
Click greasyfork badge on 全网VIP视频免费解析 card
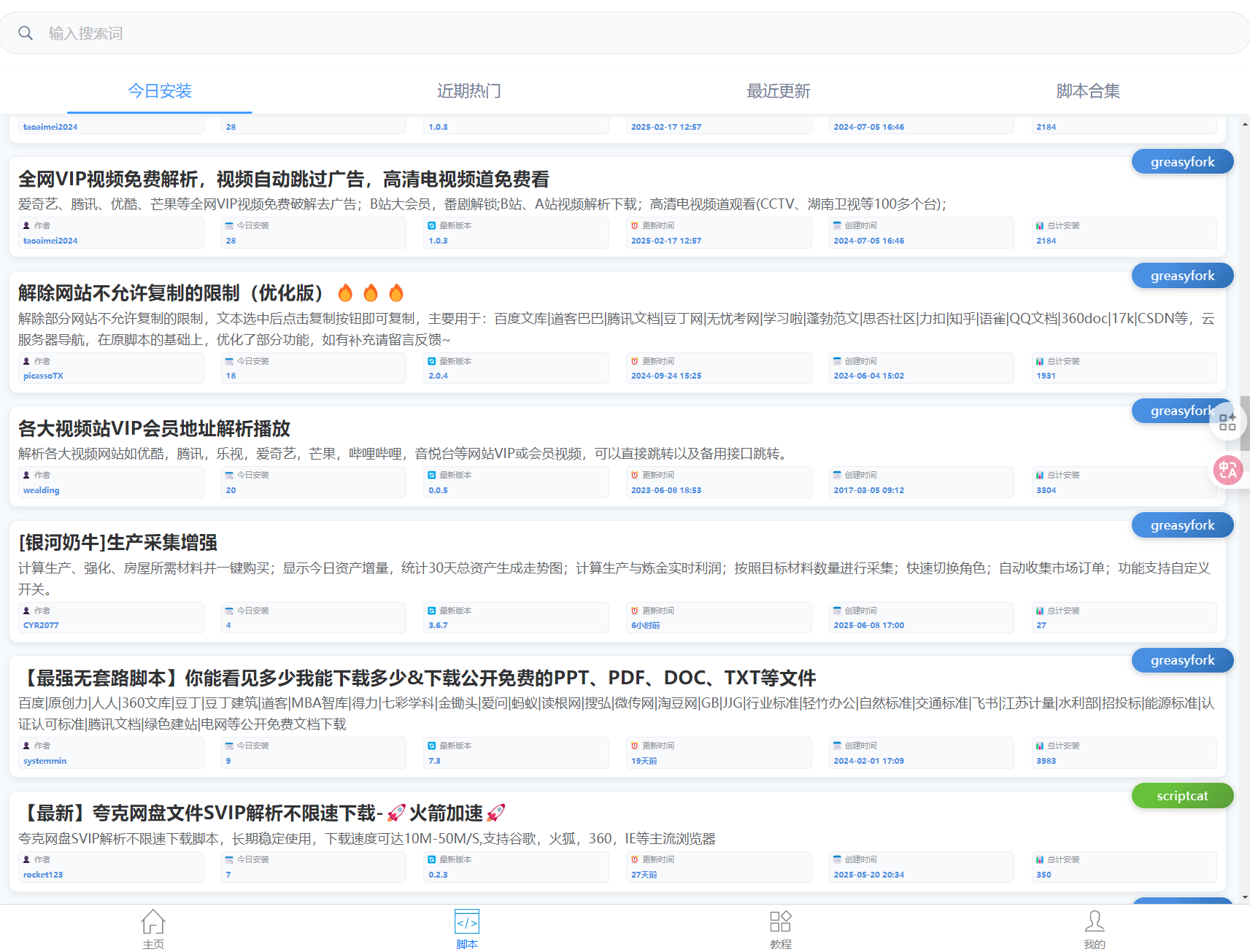(x=1183, y=162)
